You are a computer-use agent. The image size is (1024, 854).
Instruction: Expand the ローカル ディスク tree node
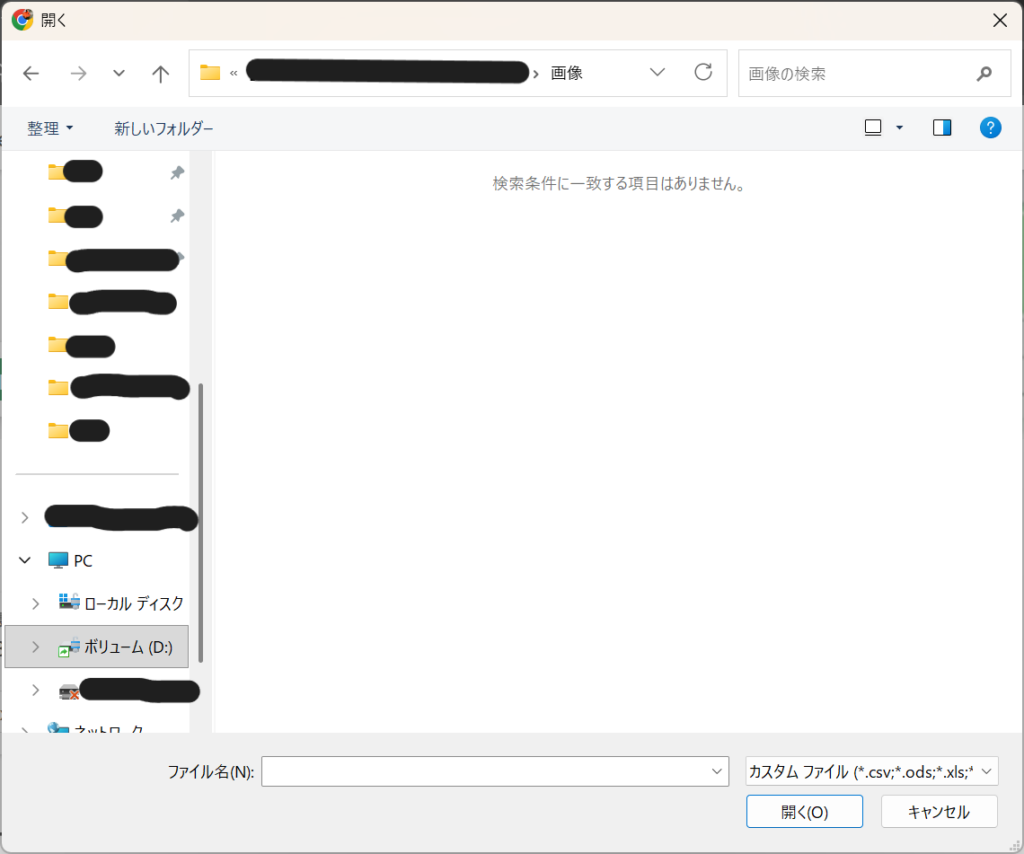36,603
